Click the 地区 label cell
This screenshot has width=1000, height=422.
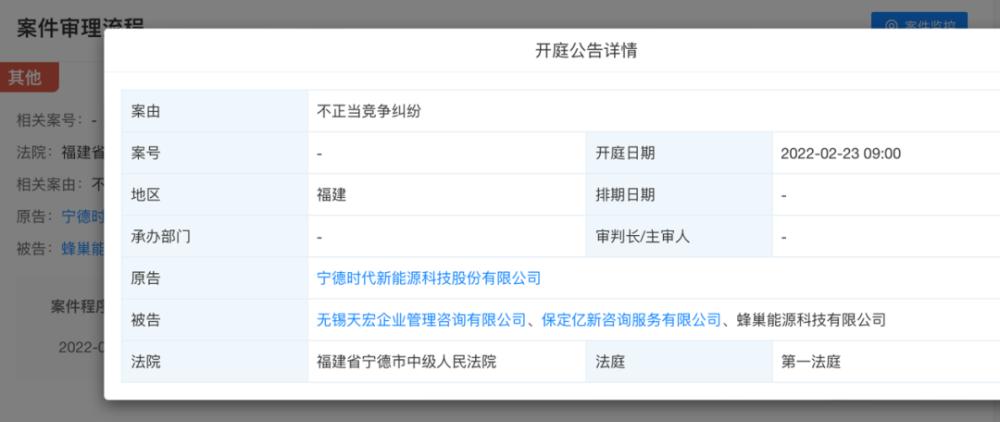tap(215, 194)
